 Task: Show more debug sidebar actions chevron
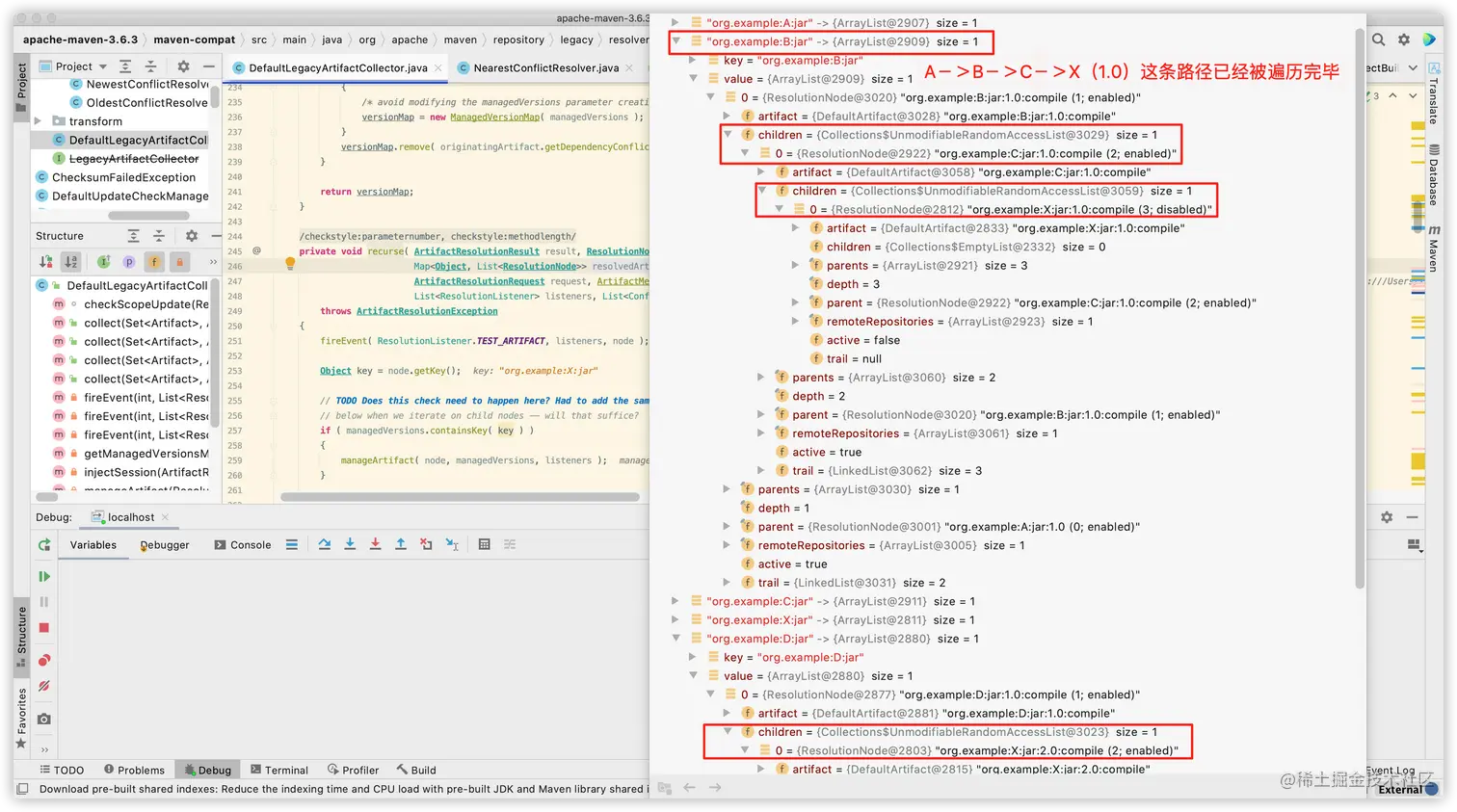point(44,749)
